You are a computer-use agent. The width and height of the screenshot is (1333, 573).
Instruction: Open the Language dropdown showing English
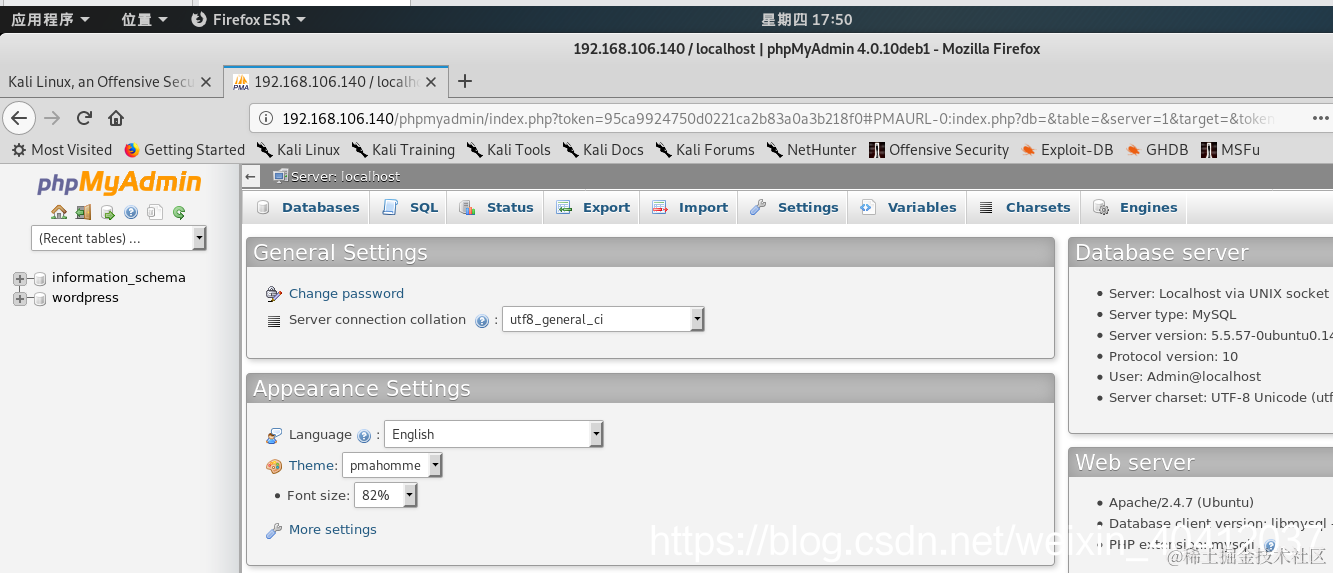point(494,434)
